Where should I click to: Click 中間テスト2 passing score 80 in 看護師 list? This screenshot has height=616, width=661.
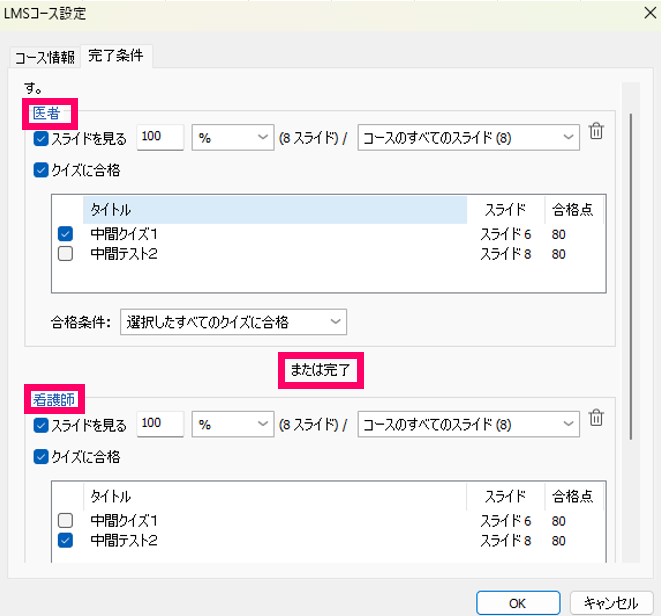559,541
